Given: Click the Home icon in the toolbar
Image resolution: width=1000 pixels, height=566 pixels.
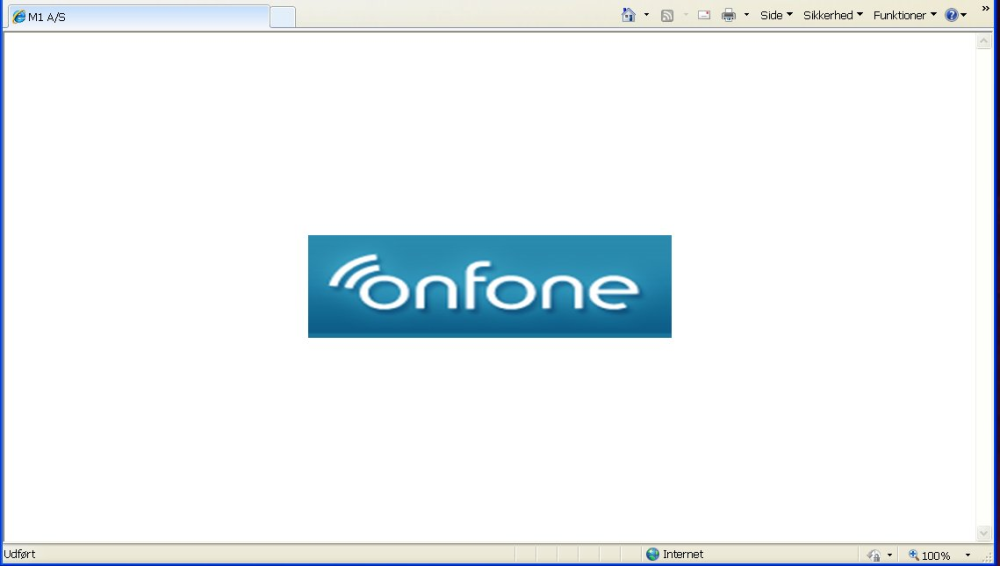Looking at the screenshot, I should pyautogui.click(x=628, y=15).
